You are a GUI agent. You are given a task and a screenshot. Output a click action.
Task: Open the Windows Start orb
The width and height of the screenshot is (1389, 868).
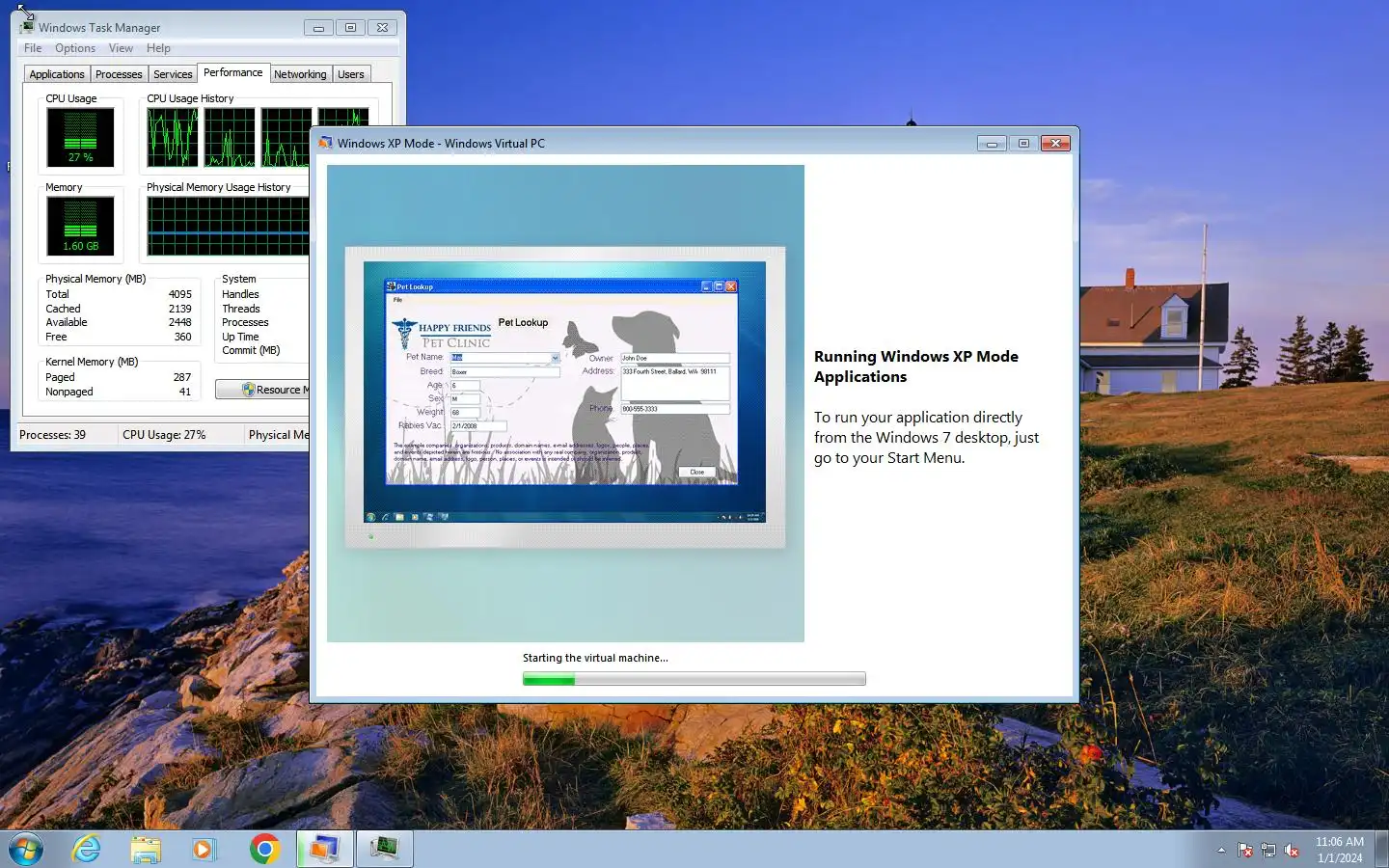(x=26, y=850)
